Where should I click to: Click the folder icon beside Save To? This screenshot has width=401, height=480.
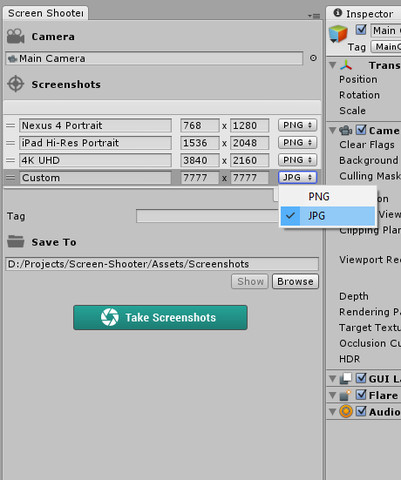[x=16, y=241]
